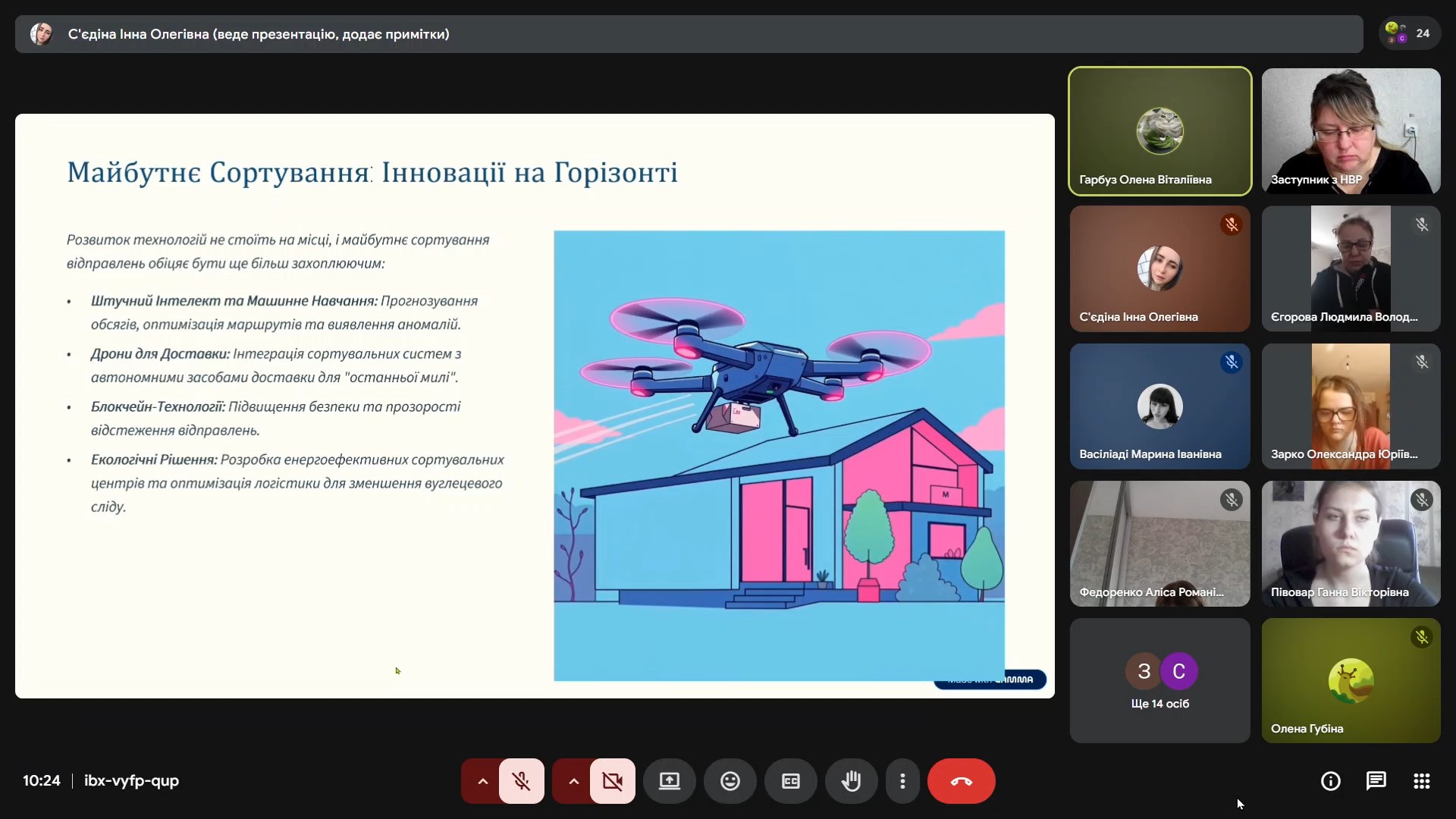1456x819 pixels.
Task: Open participants list showing 24 people
Action: pos(1409,33)
